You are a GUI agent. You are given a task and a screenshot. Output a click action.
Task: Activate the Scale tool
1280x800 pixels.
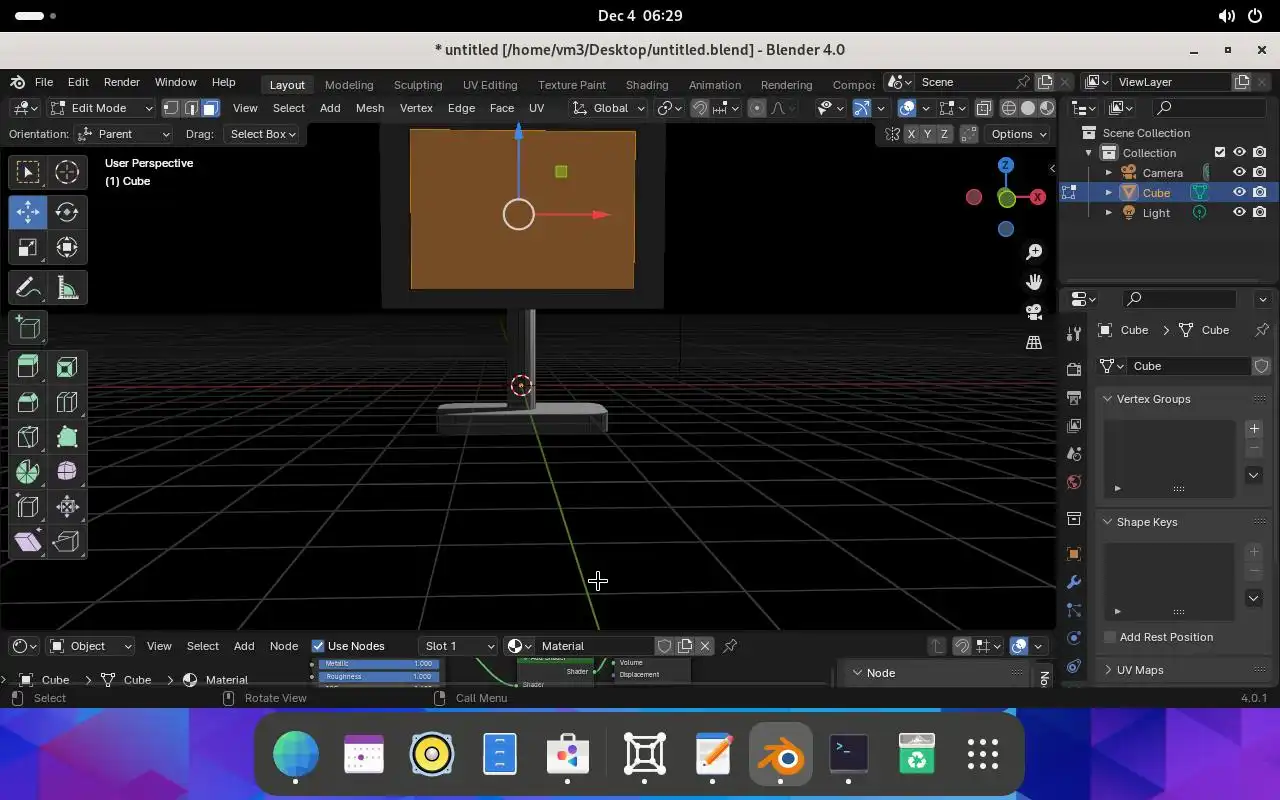tap(28, 247)
